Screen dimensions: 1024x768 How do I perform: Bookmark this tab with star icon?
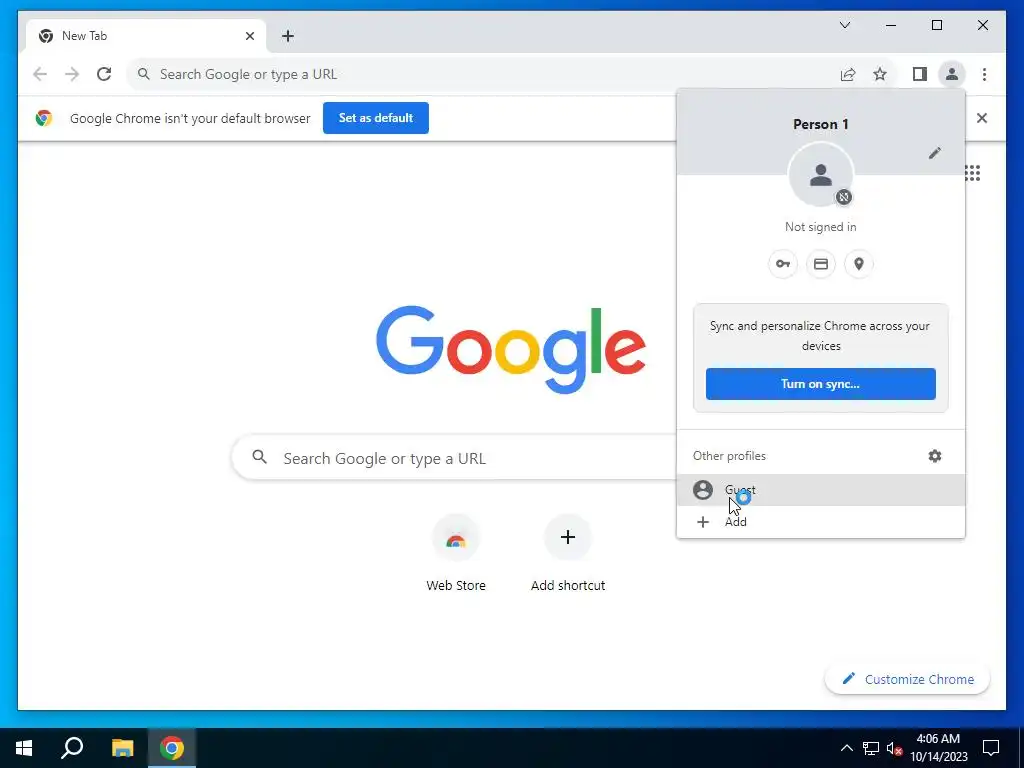pyautogui.click(x=880, y=74)
